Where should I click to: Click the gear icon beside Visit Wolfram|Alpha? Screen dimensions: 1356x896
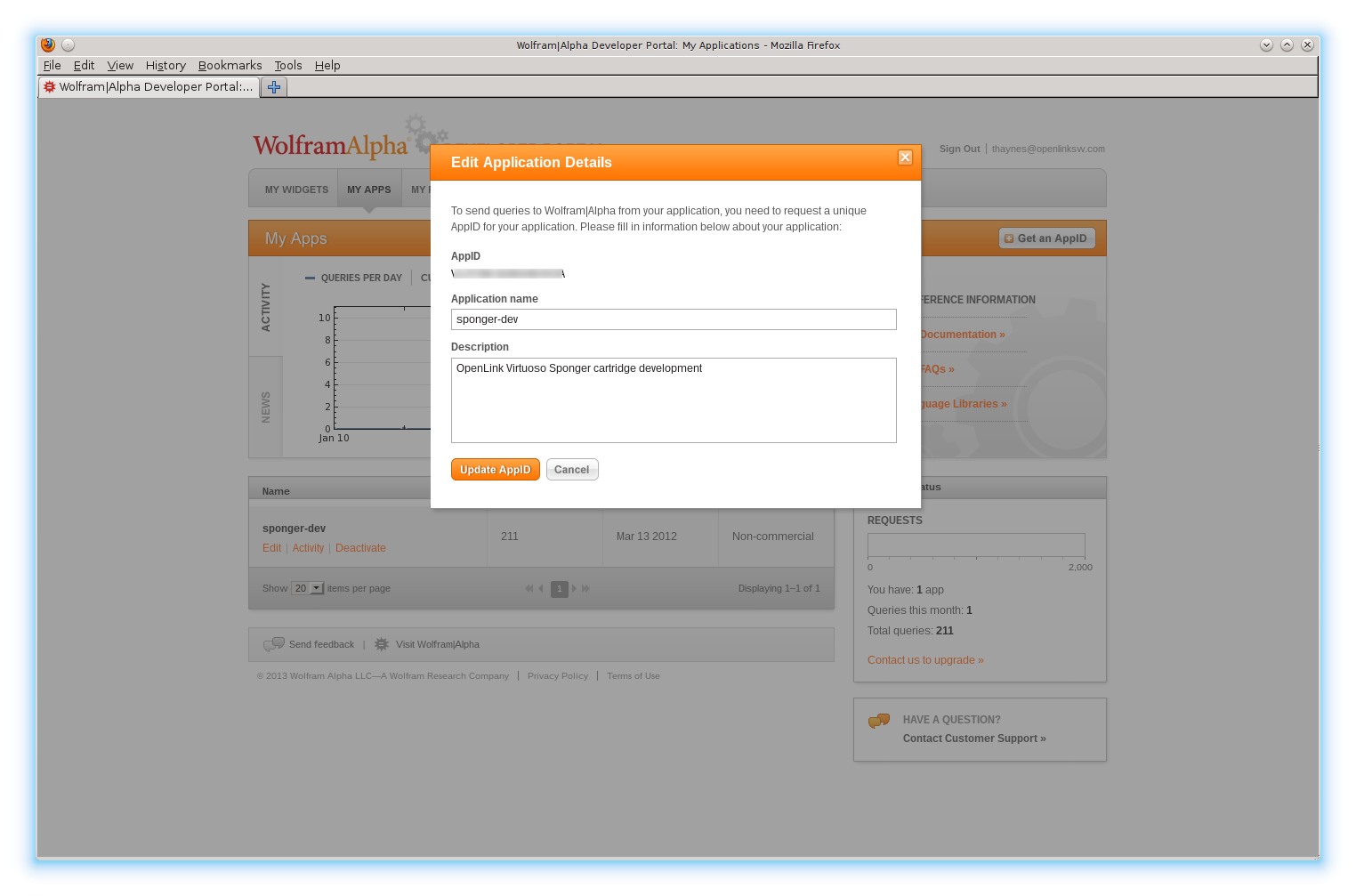click(382, 644)
